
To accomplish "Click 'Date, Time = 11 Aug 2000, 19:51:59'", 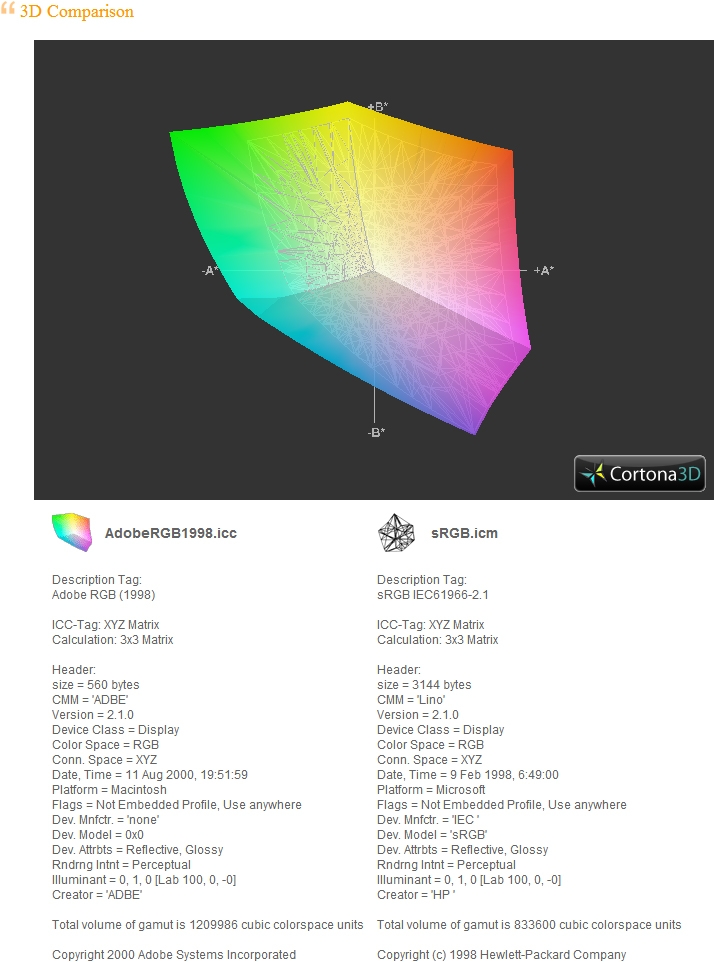I will pos(150,775).
